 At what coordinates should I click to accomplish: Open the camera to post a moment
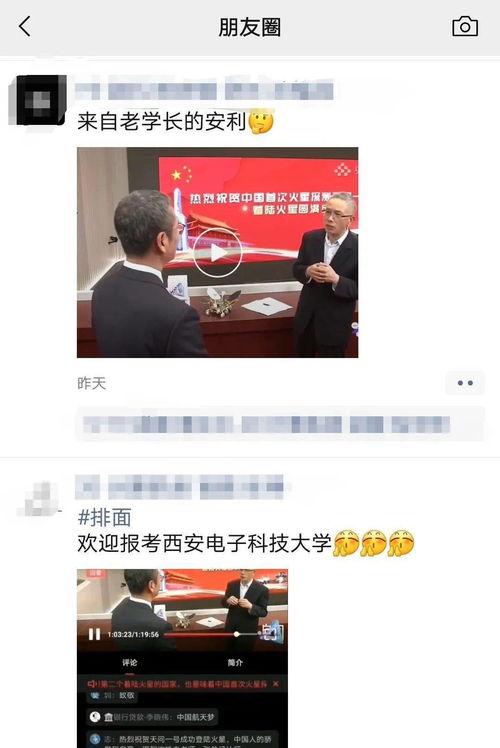(x=465, y=26)
